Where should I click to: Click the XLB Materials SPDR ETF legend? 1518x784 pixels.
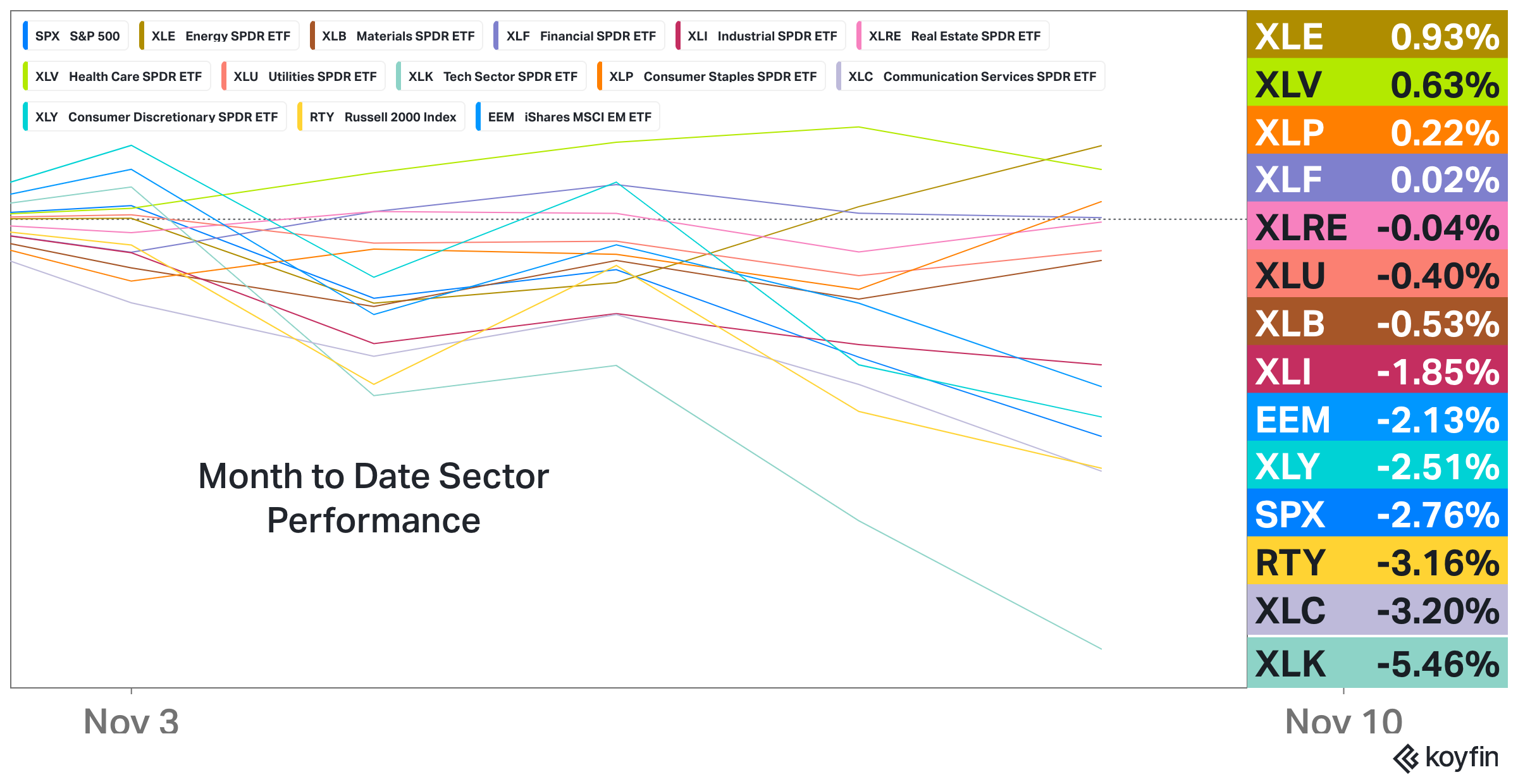point(397,36)
